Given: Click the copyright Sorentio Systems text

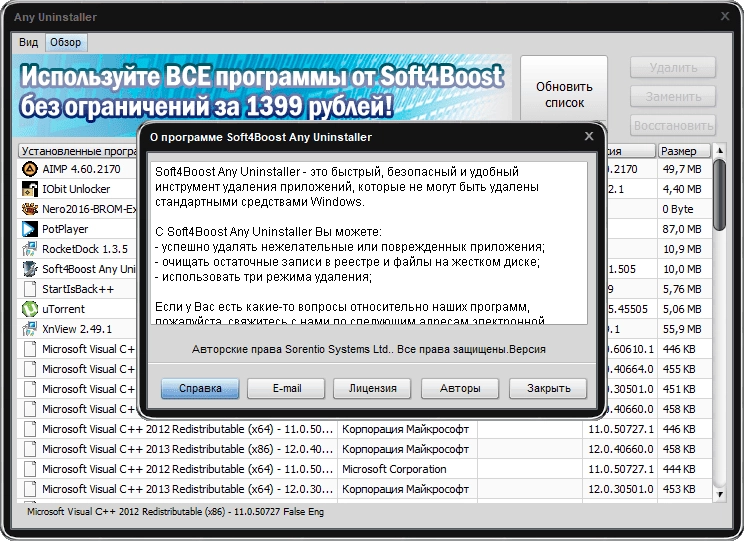Looking at the screenshot, I should click(369, 349).
